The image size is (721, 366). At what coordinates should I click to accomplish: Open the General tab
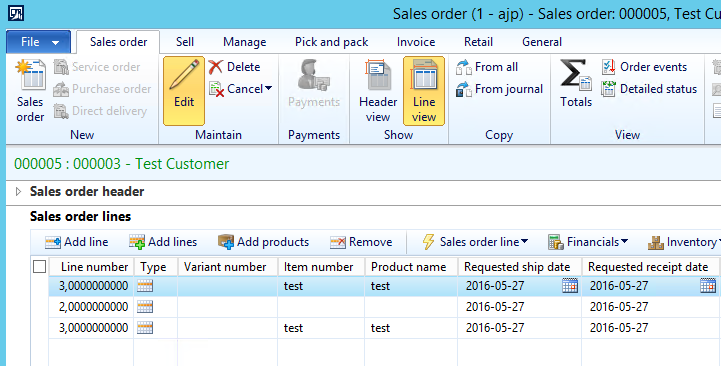click(x=542, y=42)
